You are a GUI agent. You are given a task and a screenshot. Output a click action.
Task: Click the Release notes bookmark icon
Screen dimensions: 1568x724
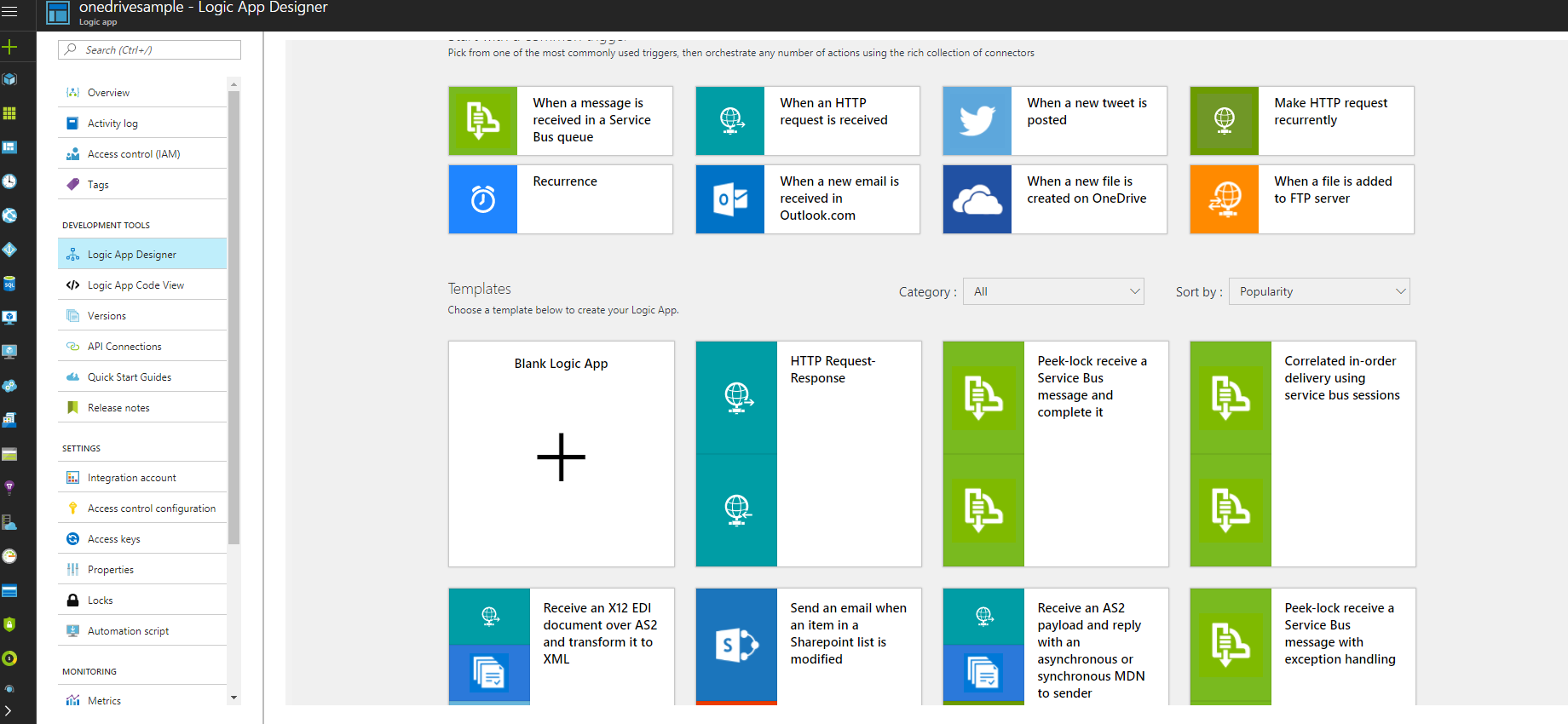[73, 408]
